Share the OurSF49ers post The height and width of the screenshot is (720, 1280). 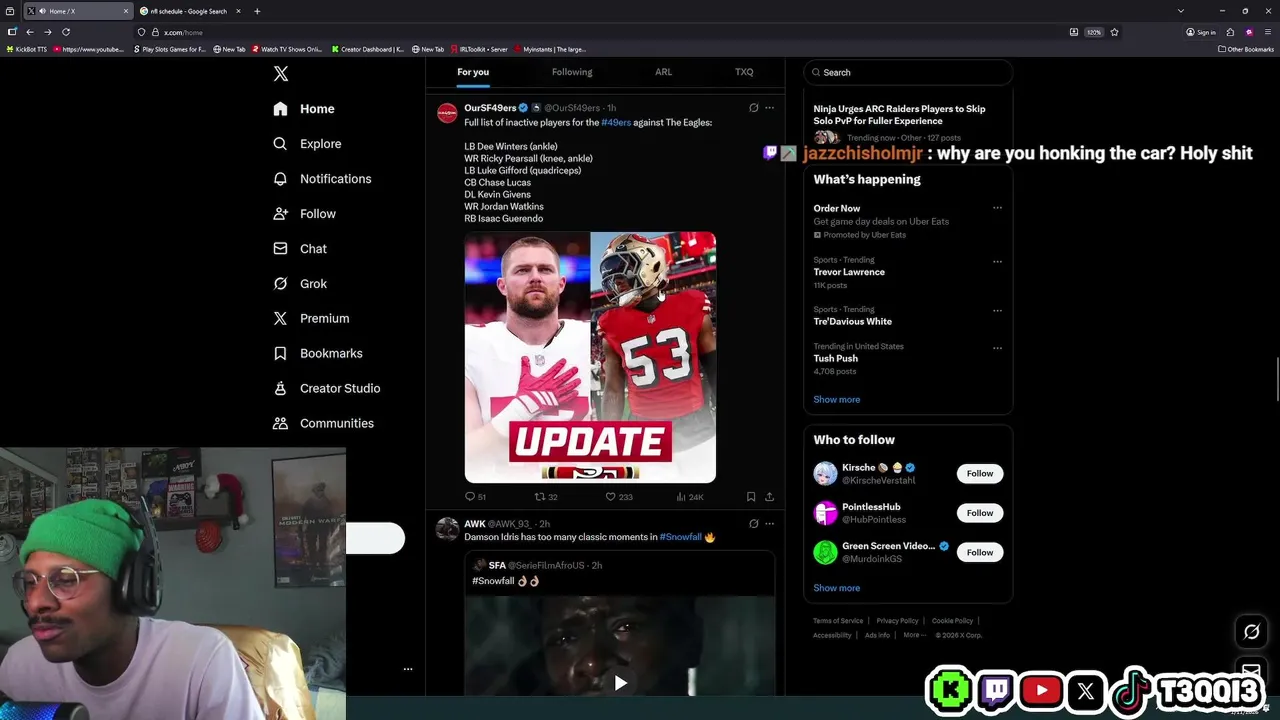click(769, 497)
